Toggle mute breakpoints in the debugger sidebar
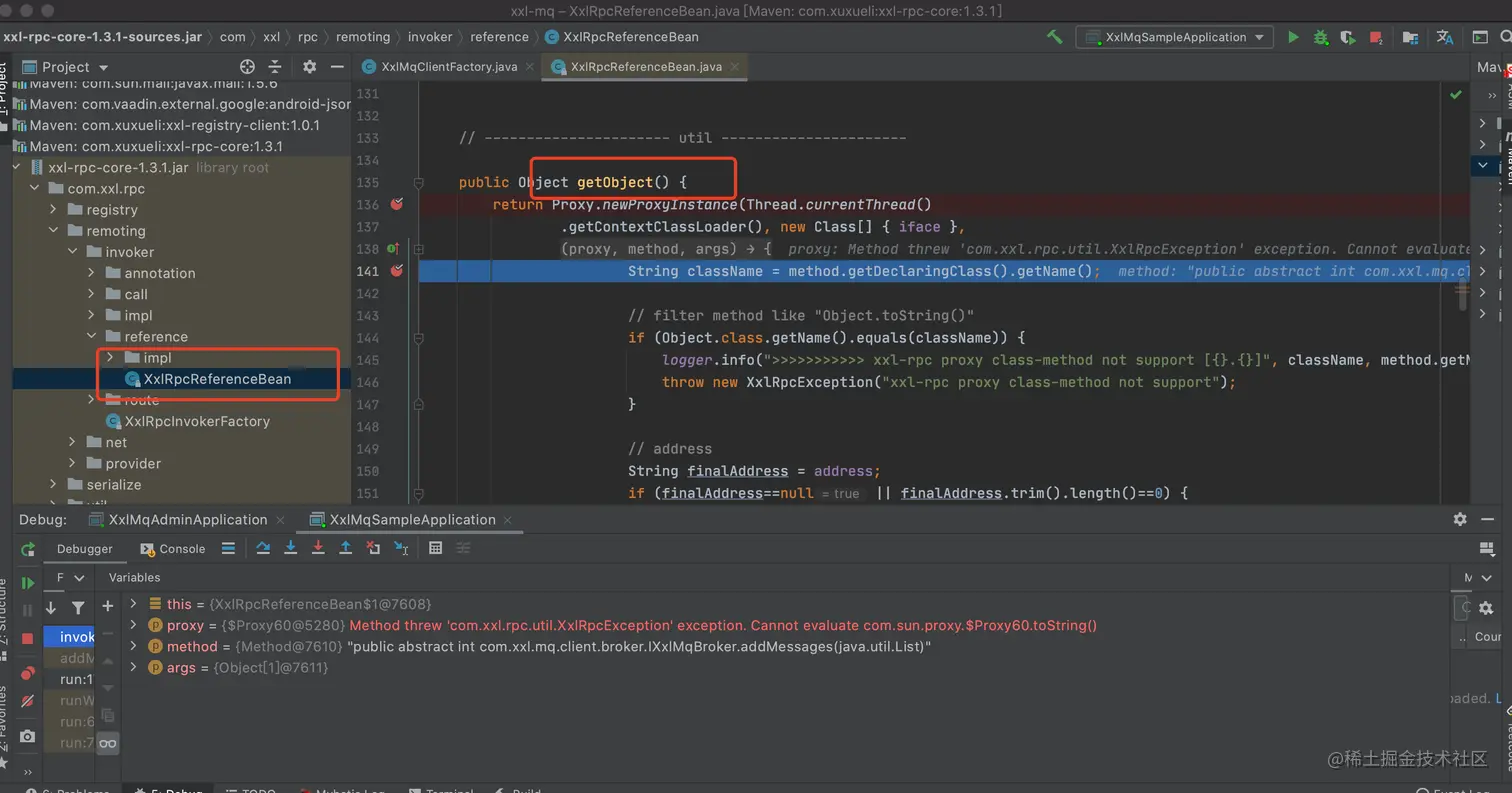 [x=28, y=701]
